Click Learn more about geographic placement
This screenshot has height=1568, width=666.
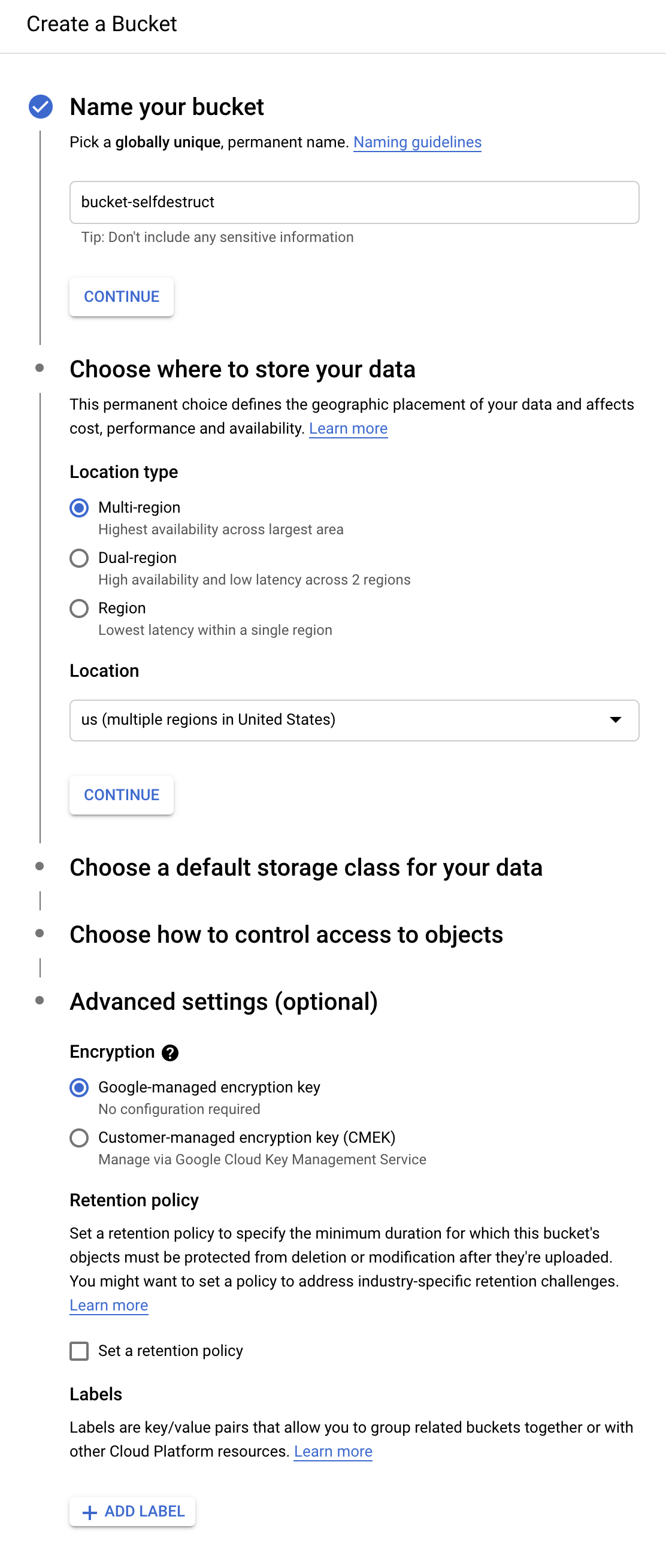[x=348, y=428]
